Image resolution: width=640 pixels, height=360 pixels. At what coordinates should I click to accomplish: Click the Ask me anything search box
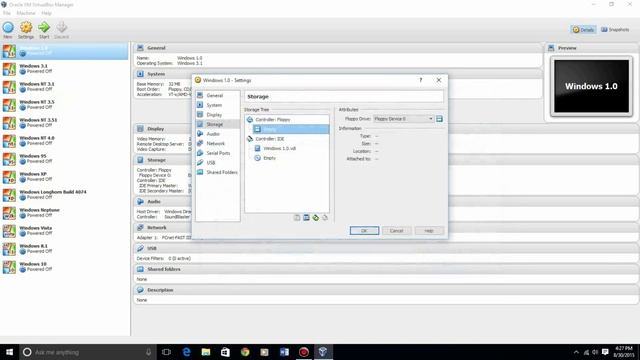pos(88,352)
